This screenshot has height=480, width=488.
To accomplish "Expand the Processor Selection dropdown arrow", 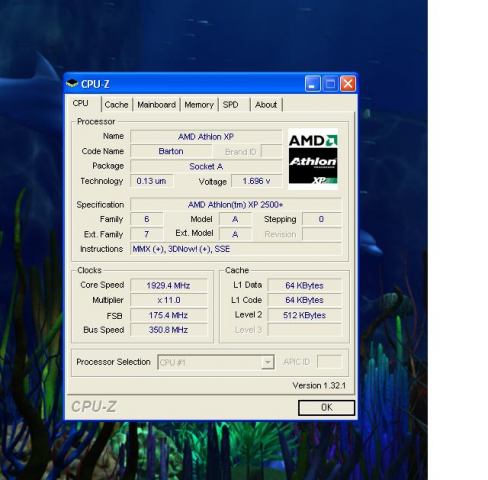I will 267,362.
